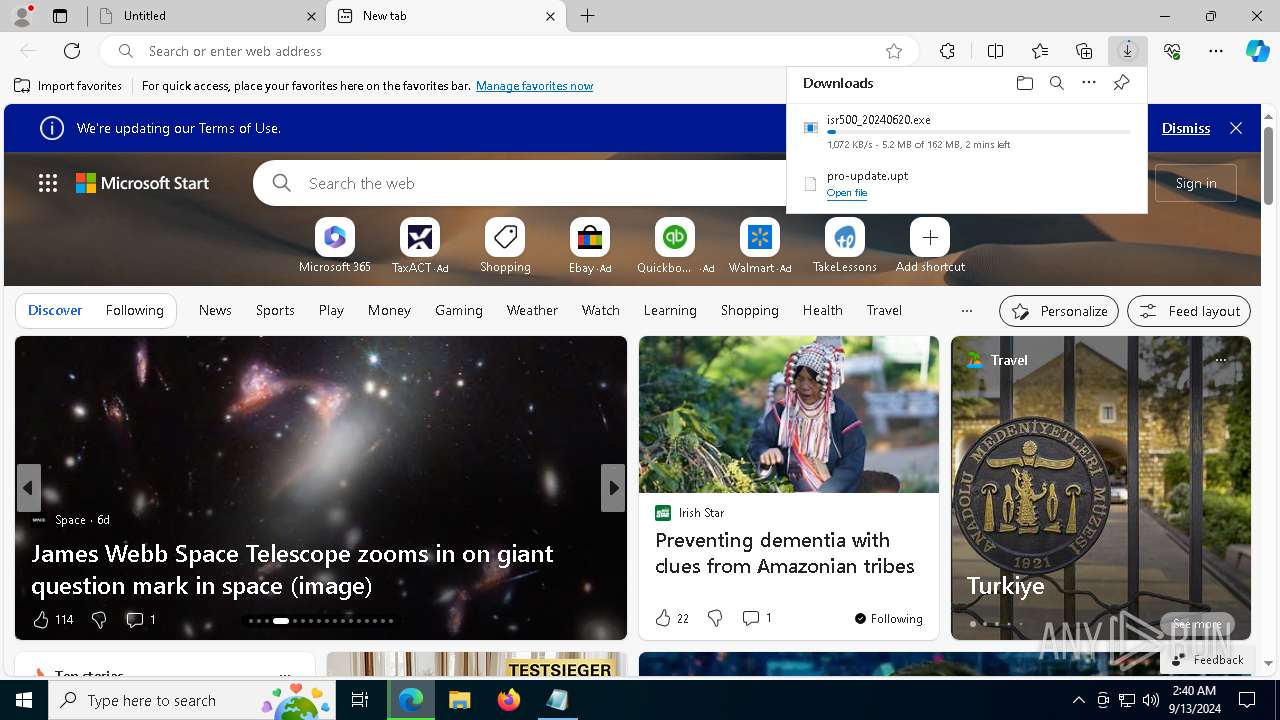Open the Extensions puzzle icon
The width and height of the screenshot is (1280, 720).
(947, 51)
